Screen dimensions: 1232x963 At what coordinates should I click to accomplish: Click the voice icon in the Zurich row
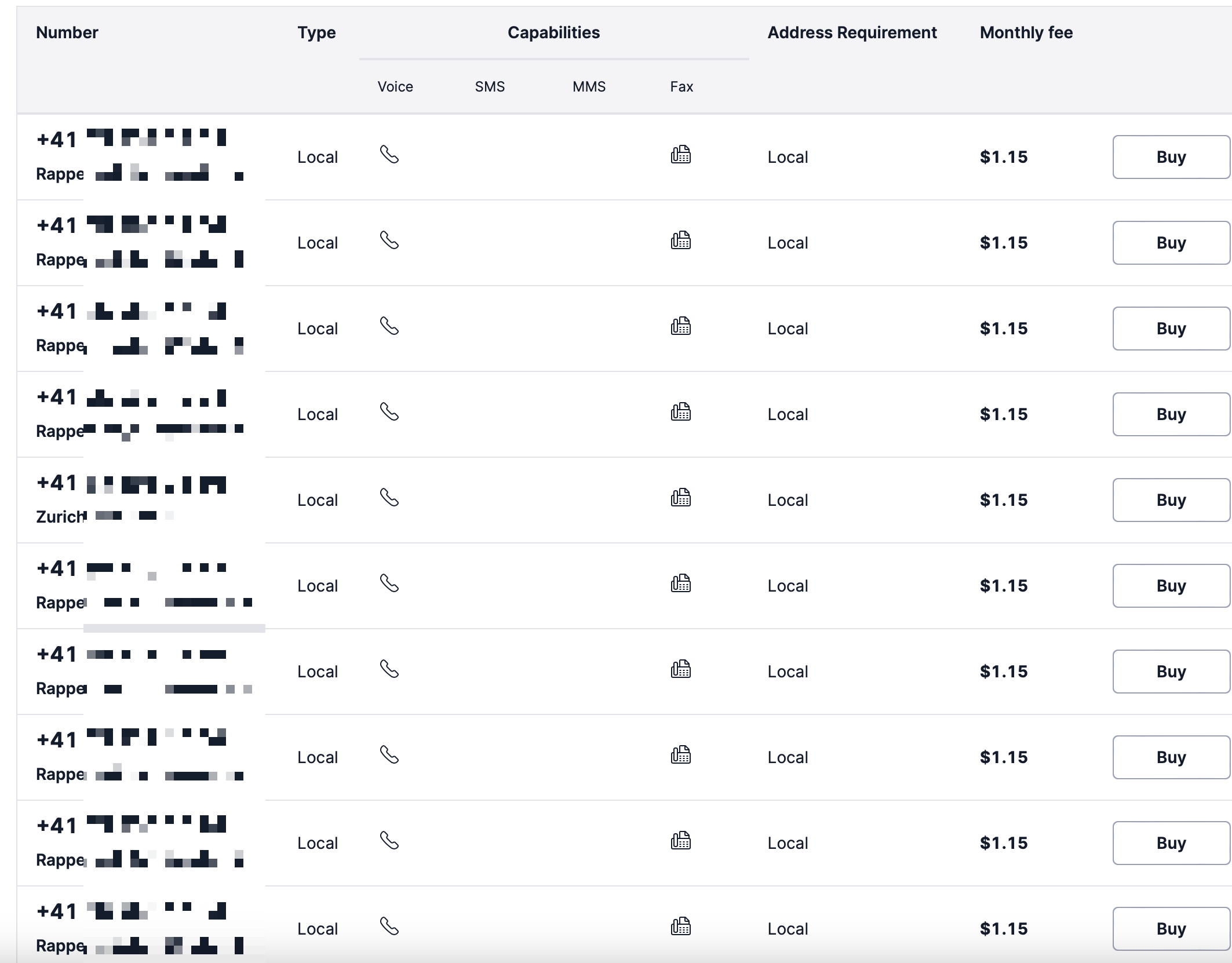(389, 498)
